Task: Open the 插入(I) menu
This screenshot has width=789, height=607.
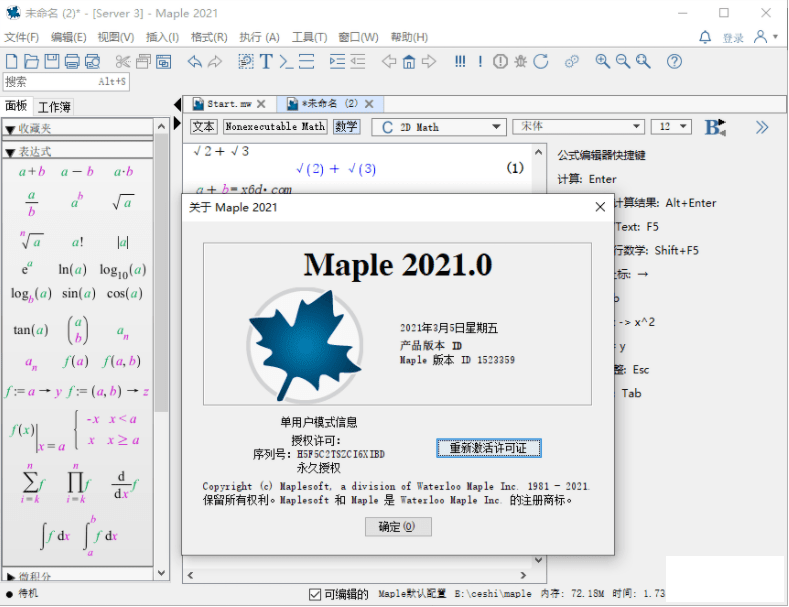Action: point(162,37)
